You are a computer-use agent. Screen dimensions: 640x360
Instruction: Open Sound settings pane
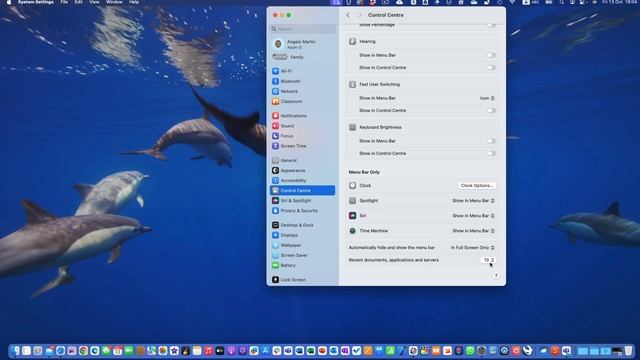click(302, 126)
